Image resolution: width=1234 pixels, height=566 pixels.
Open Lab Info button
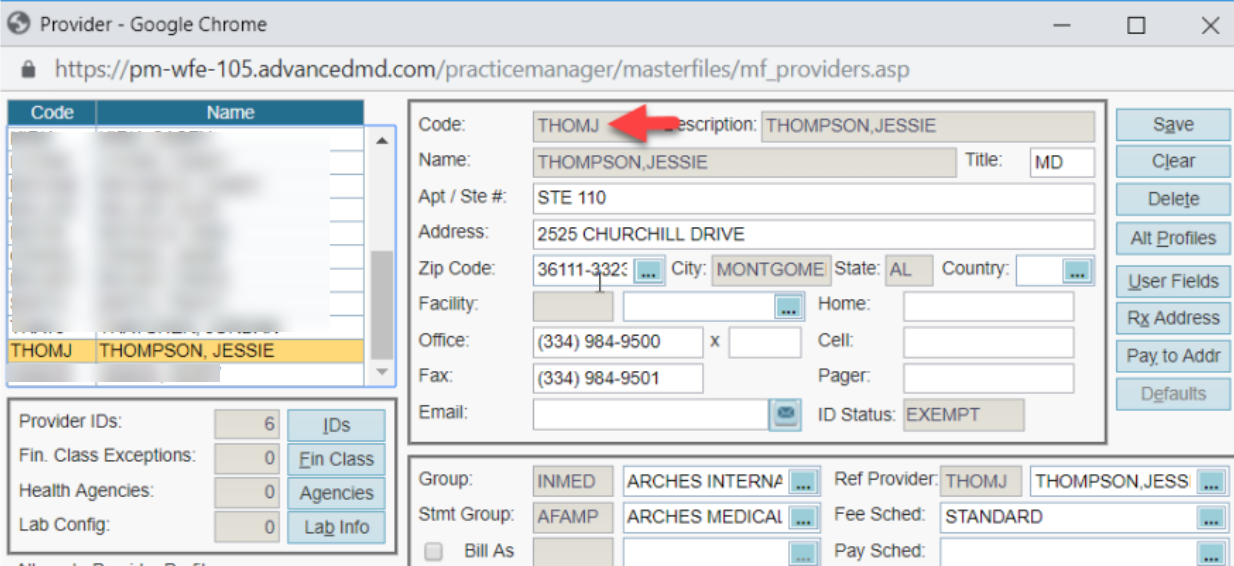point(336,527)
